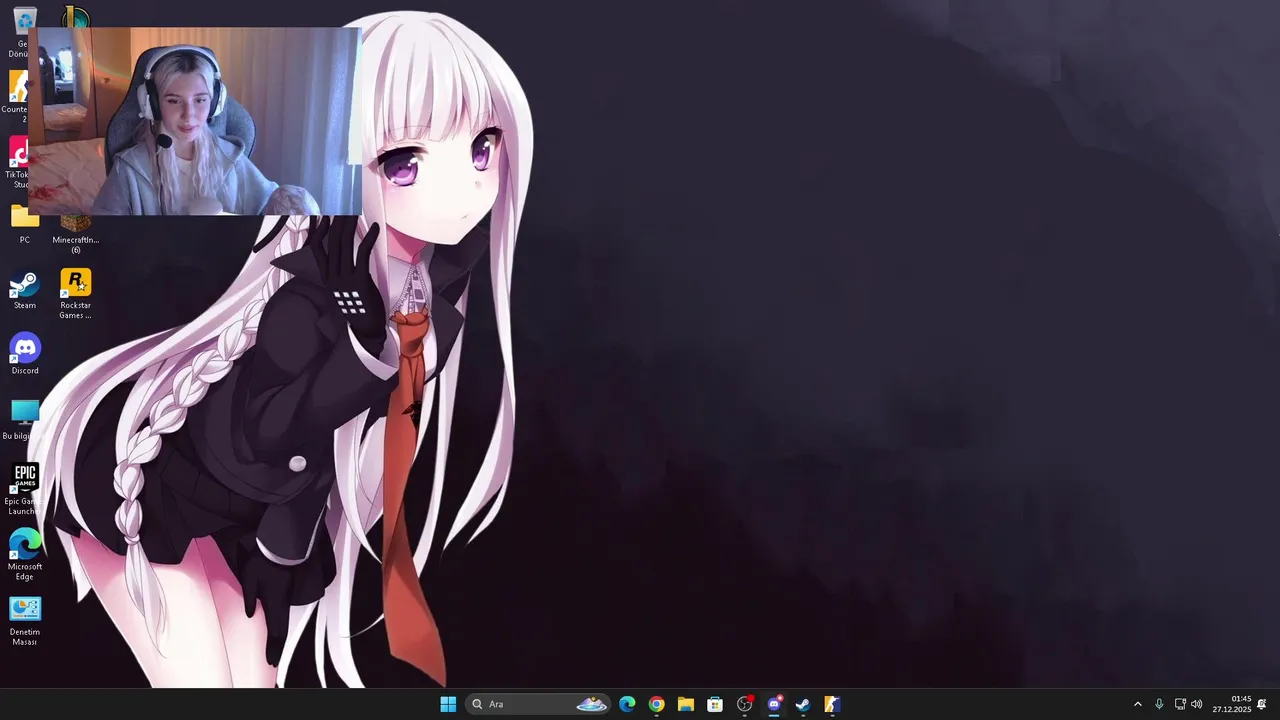
Task: Select the Denetim Masası desktop icon
Action: coord(25,621)
